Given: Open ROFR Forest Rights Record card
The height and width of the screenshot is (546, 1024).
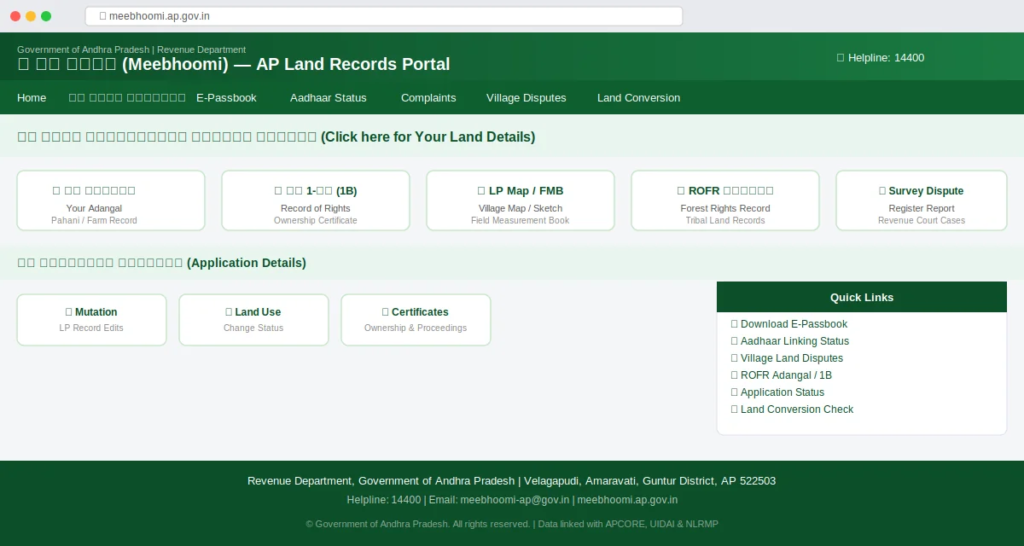Looking at the screenshot, I should point(725,201).
